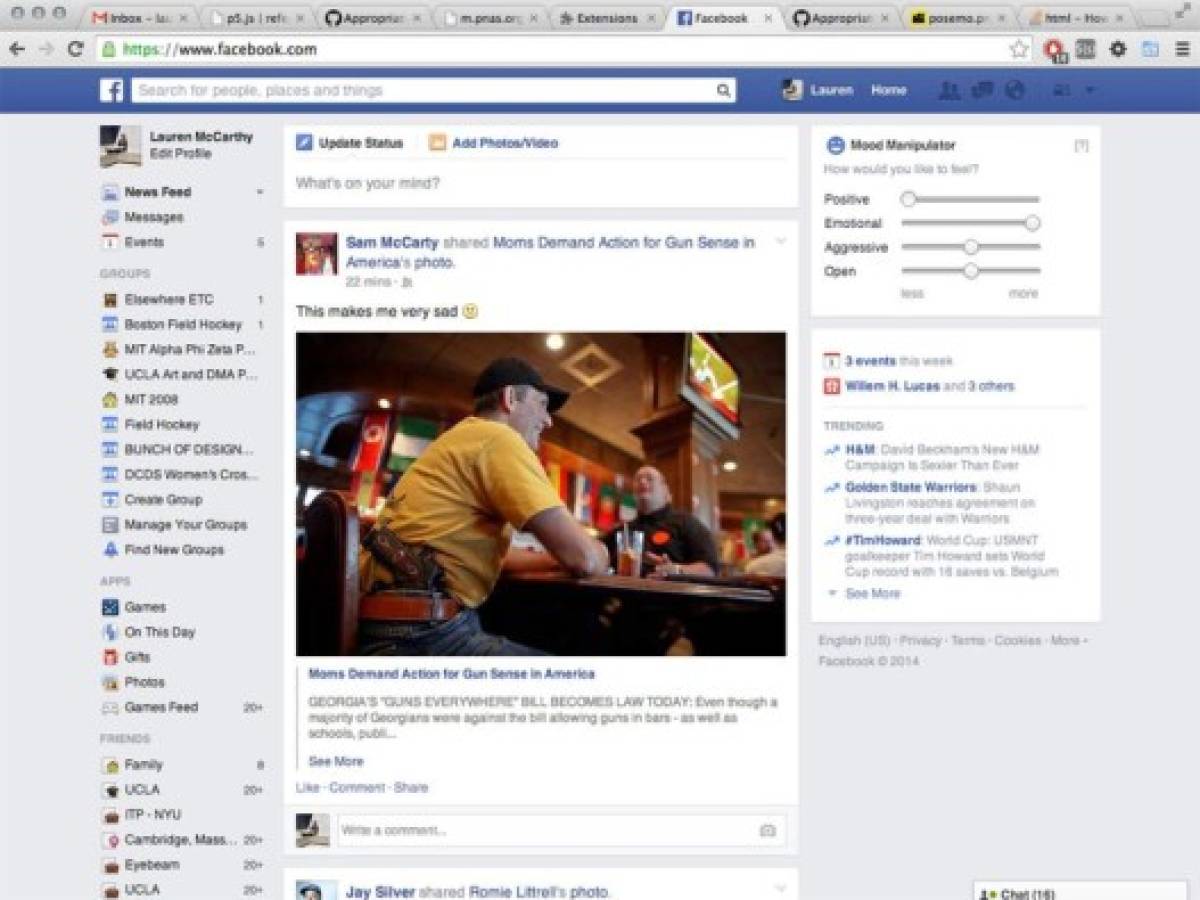
Task: Open Messages in left sidebar
Action: pos(153,217)
